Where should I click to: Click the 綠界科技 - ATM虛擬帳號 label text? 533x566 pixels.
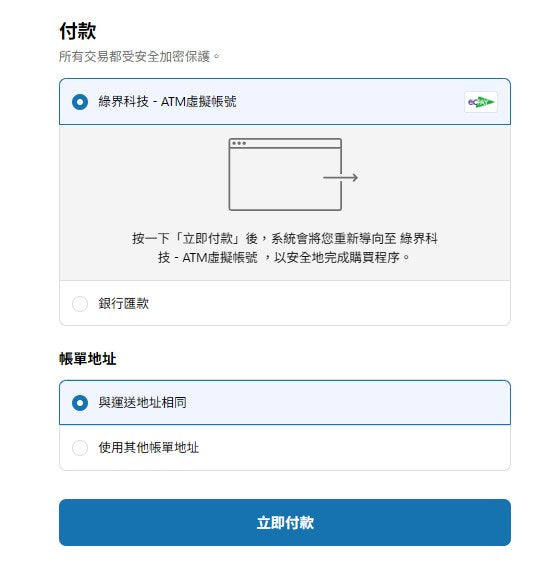pos(167,102)
